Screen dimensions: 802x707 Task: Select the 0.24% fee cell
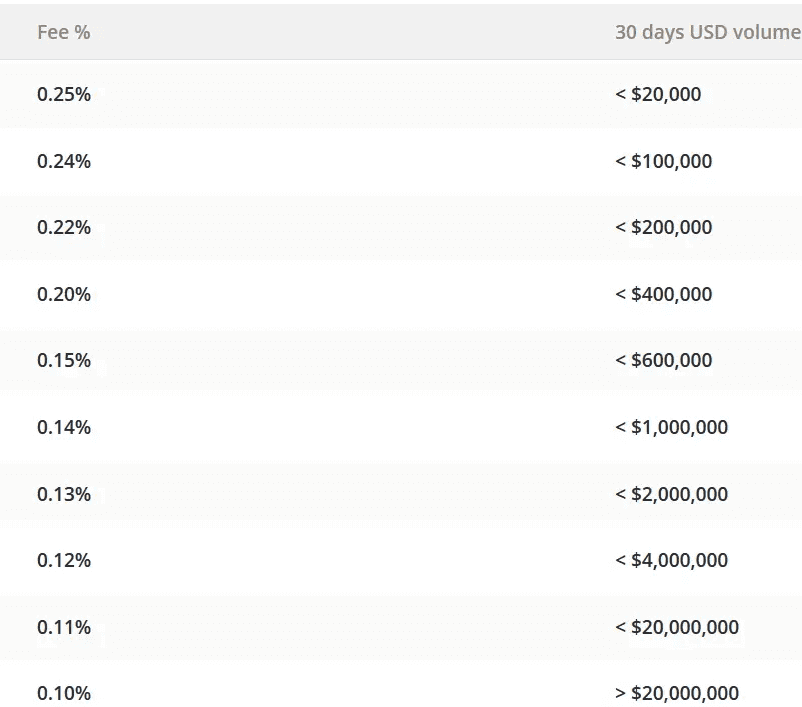(64, 161)
